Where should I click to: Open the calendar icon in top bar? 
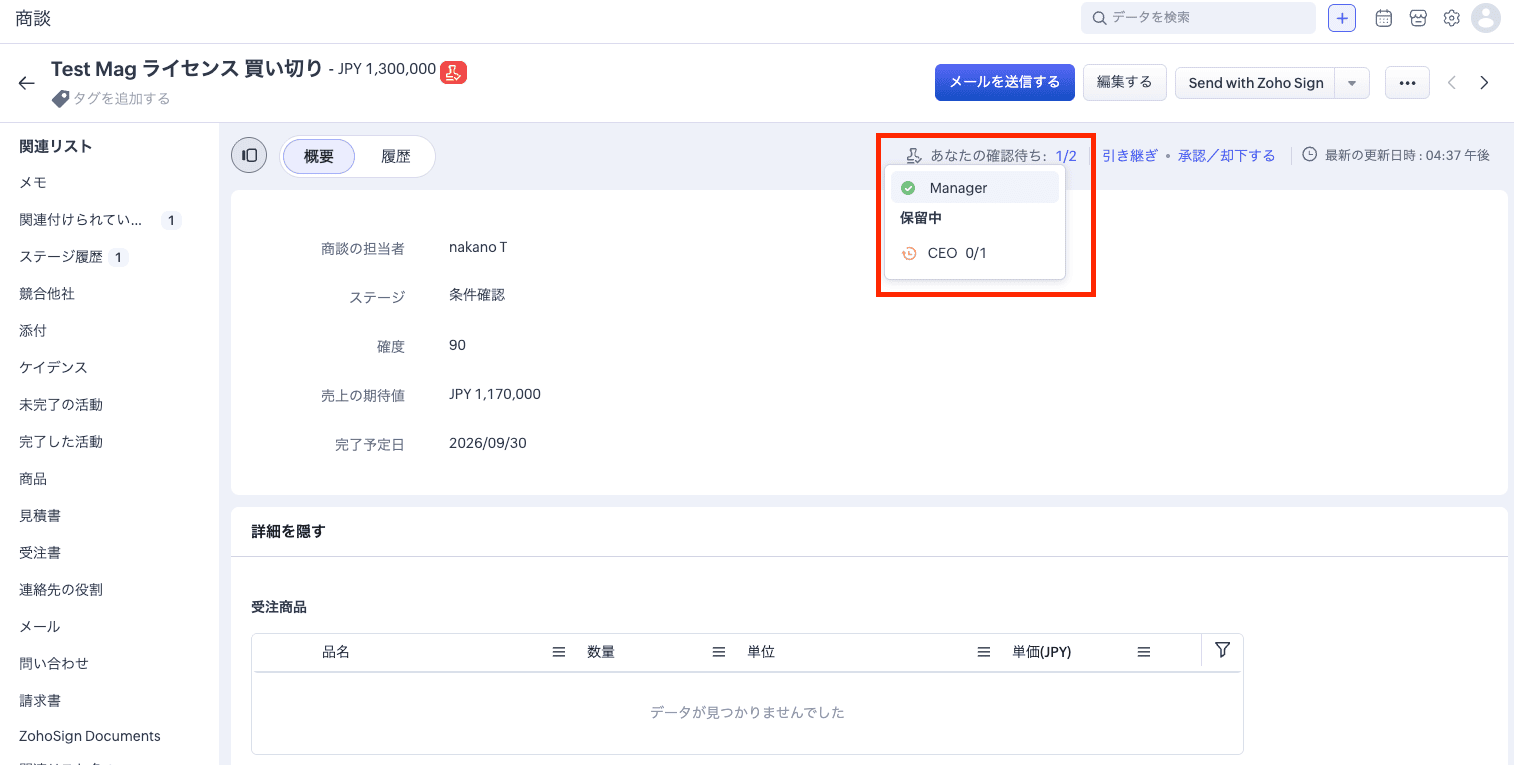1384,18
